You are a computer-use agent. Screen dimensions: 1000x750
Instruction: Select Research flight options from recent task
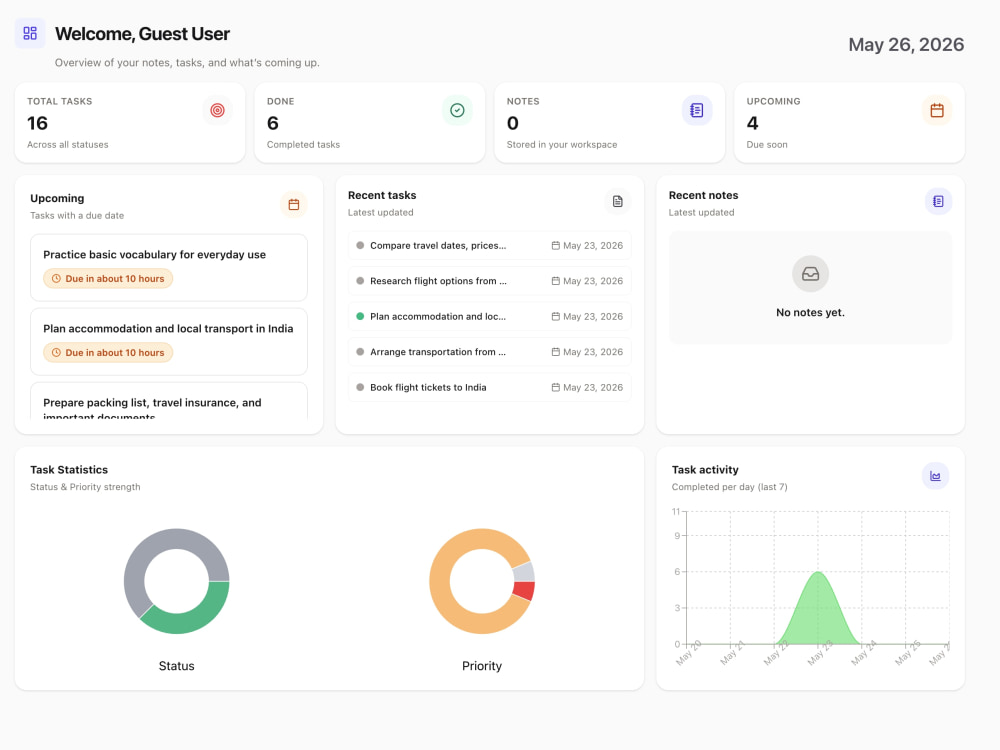coord(490,281)
